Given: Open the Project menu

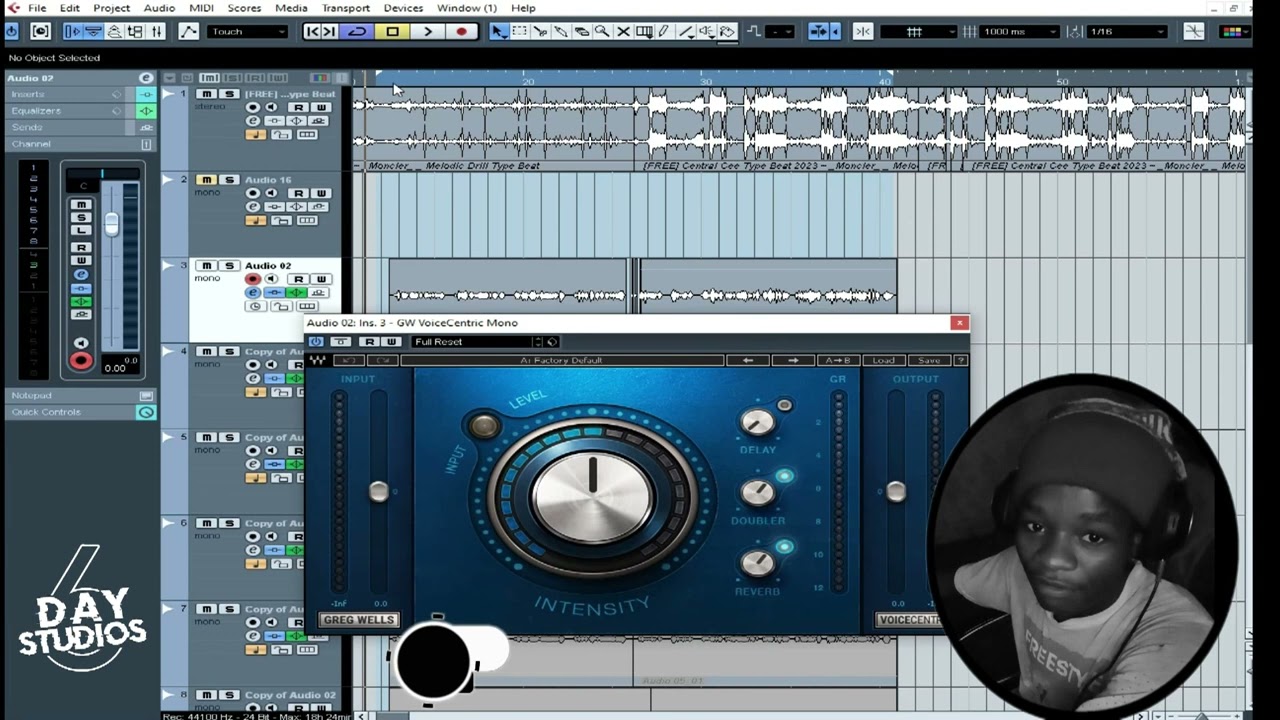Looking at the screenshot, I should coord(111,8).
